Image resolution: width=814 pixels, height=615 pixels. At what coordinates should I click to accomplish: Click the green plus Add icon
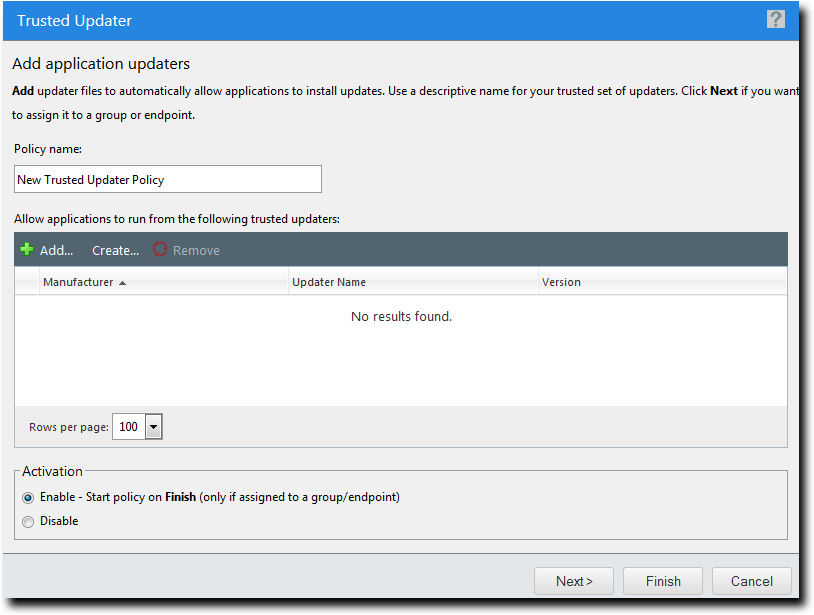coord(27,250)
